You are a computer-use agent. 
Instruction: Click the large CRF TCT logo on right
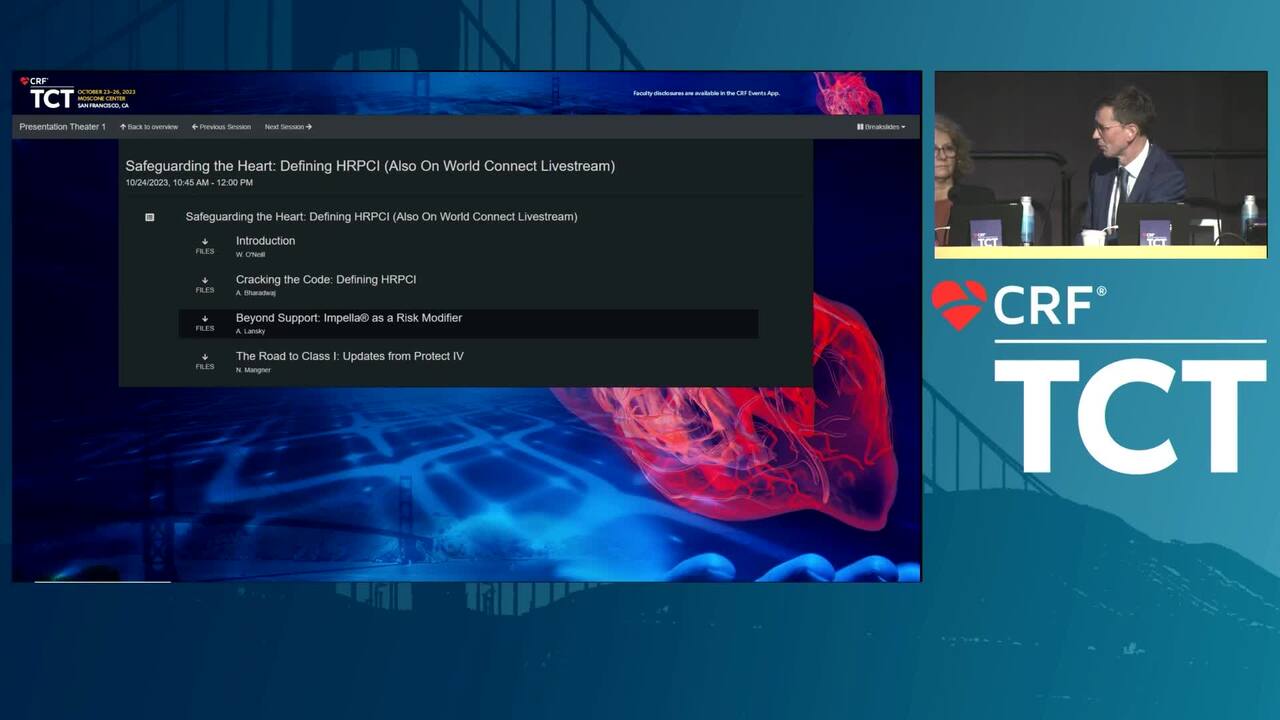coord(1098,378)
